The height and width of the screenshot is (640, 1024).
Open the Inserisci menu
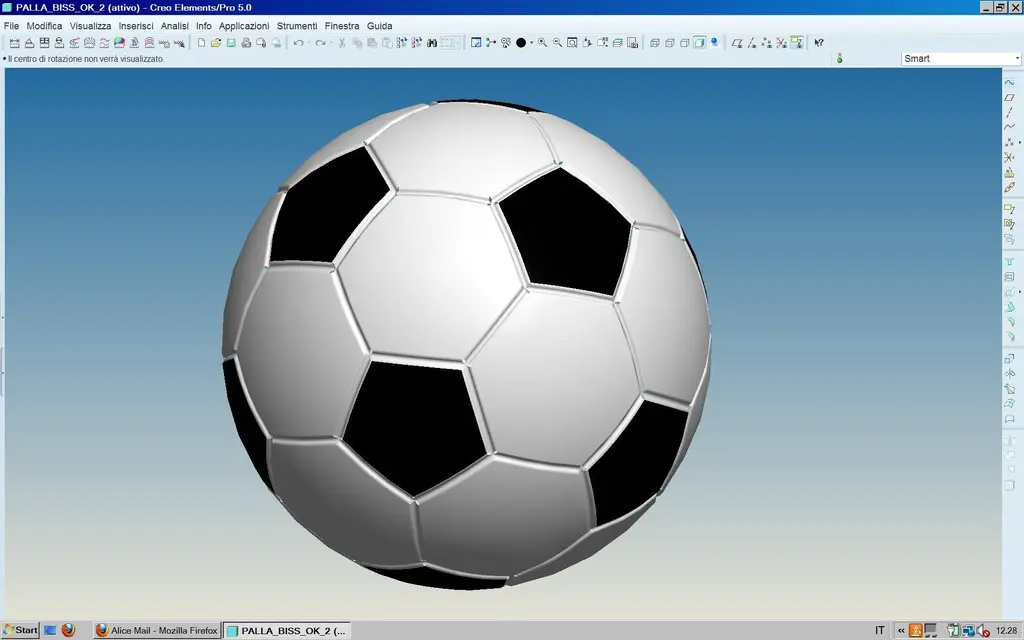click(x=136, y=26)
